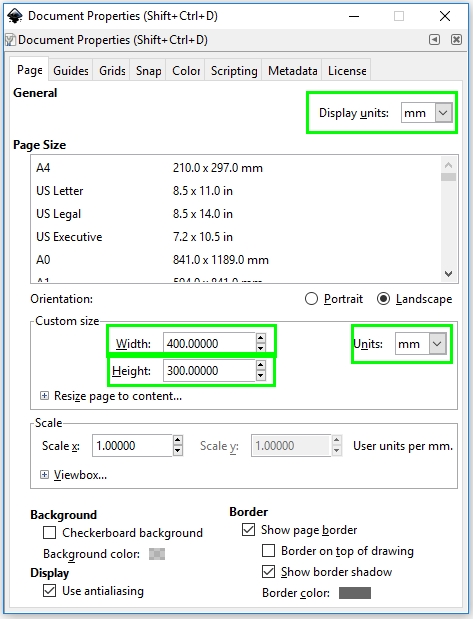
Task: Click page size list scroll-up arrow
Action: click(x=449, y=164)
